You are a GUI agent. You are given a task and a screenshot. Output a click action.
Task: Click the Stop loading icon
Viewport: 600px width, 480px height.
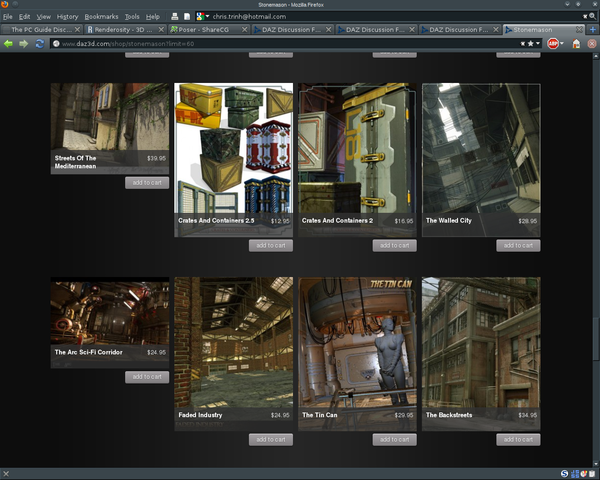(590, 44)
